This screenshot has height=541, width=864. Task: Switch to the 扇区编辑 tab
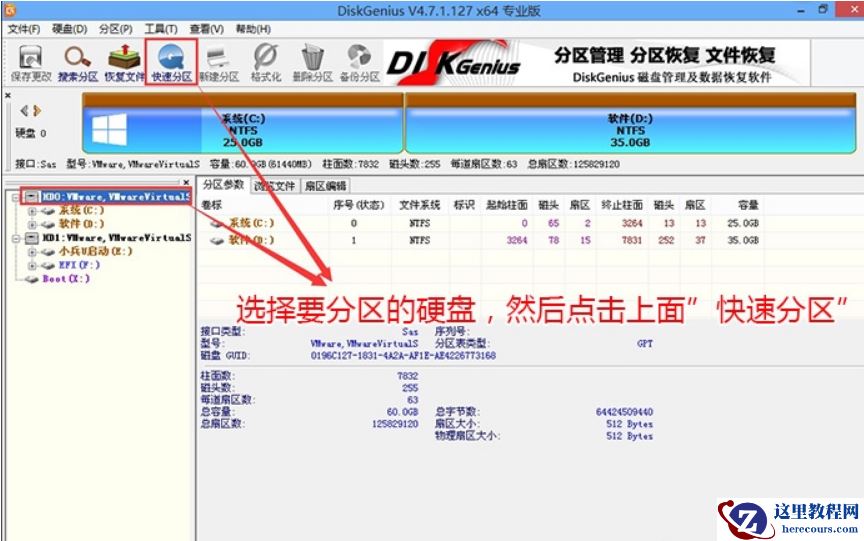[326, 186]
